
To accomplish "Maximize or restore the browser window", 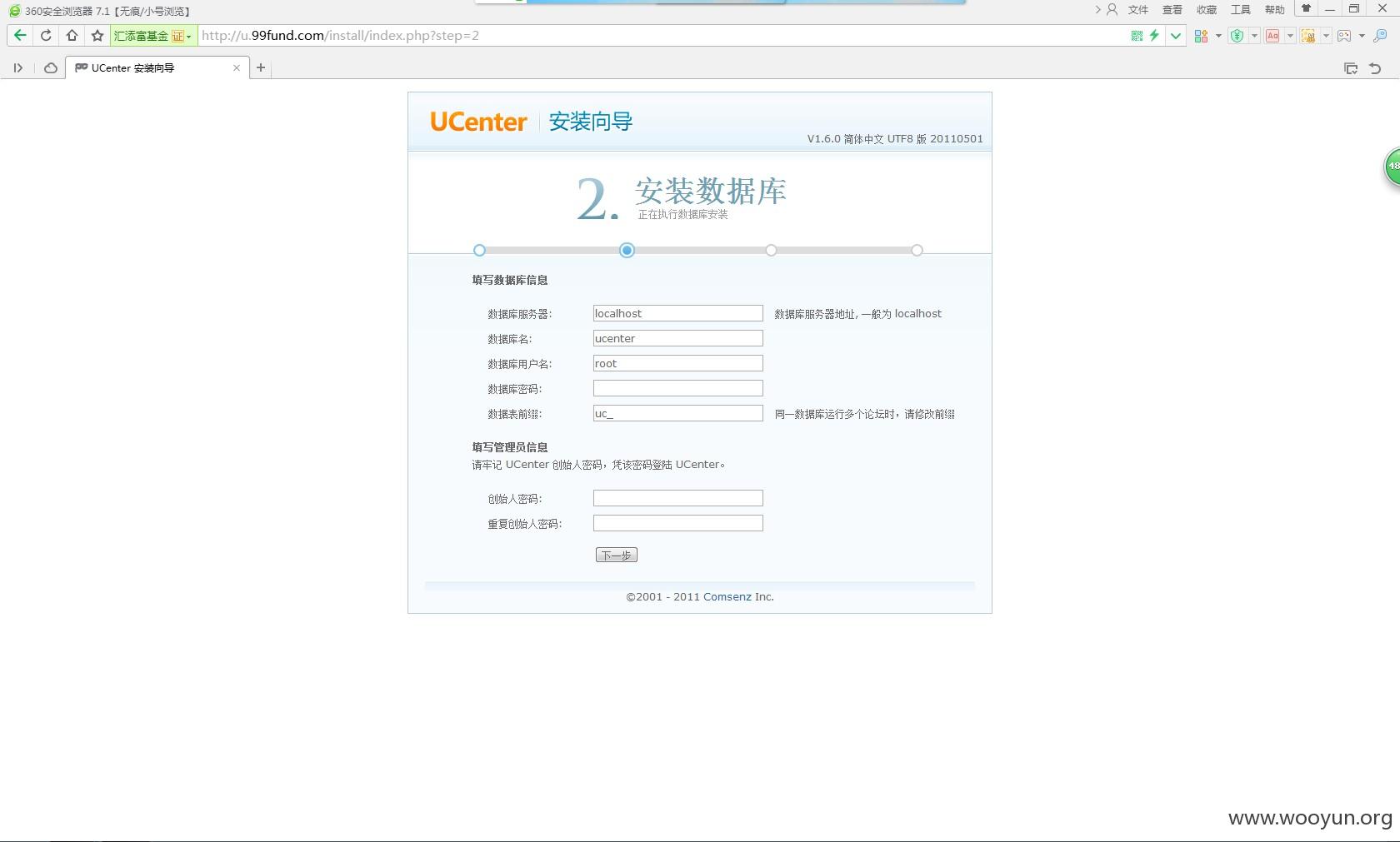I will [x=1354, y=9].
